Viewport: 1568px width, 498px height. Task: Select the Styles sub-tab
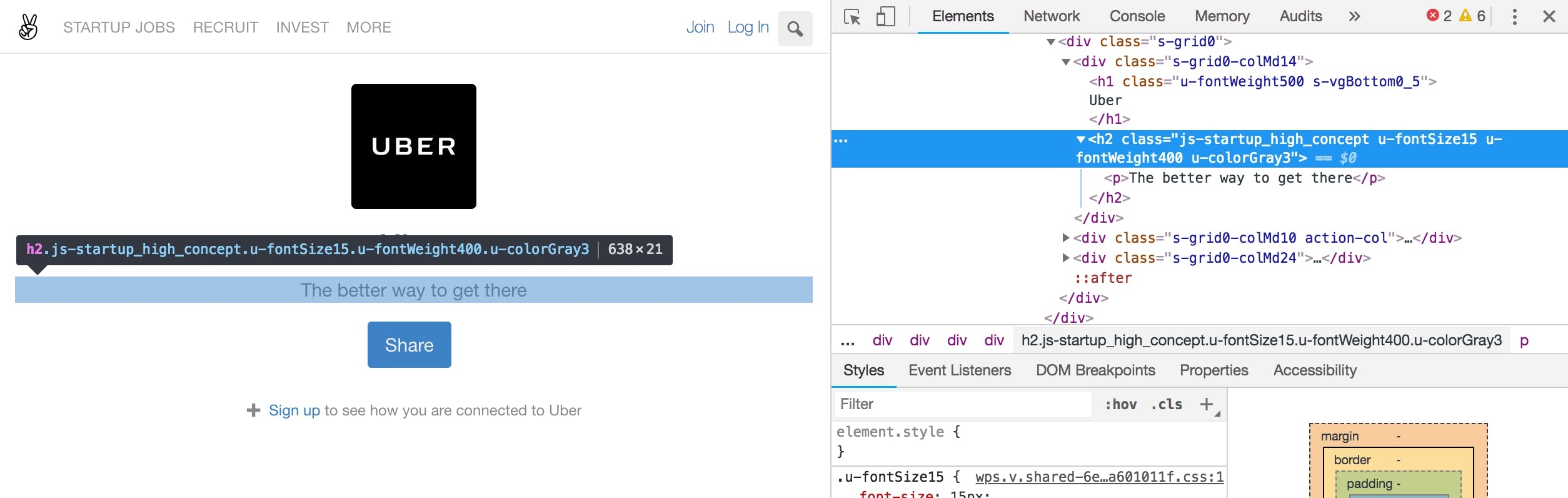click(863, 370)
